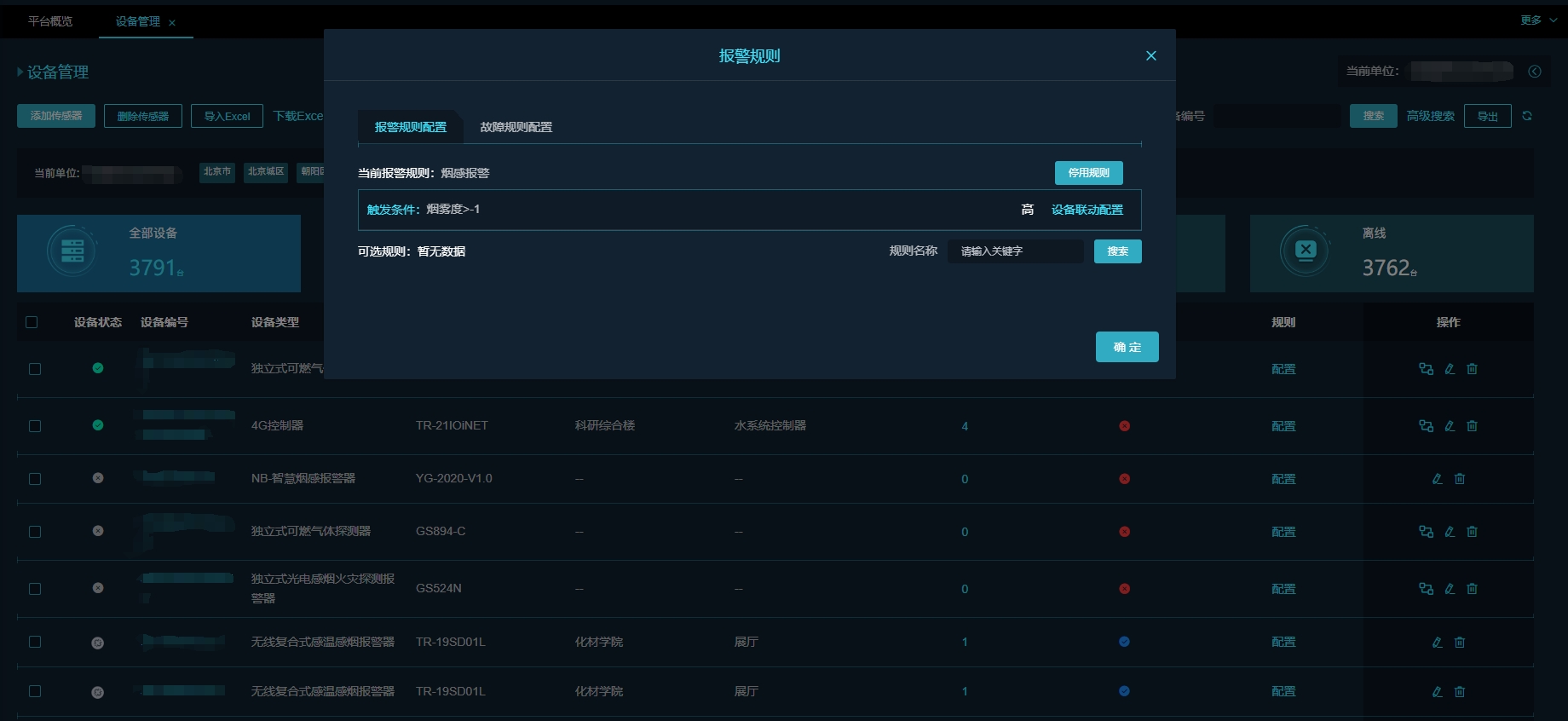Check the checkbox for the GS894-C row

tap(35, 532)
